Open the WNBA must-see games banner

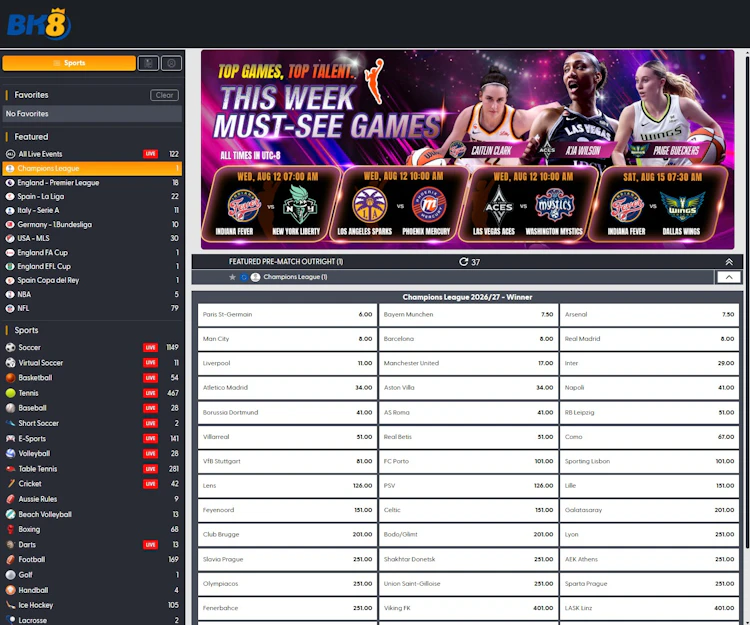(467, 150)
